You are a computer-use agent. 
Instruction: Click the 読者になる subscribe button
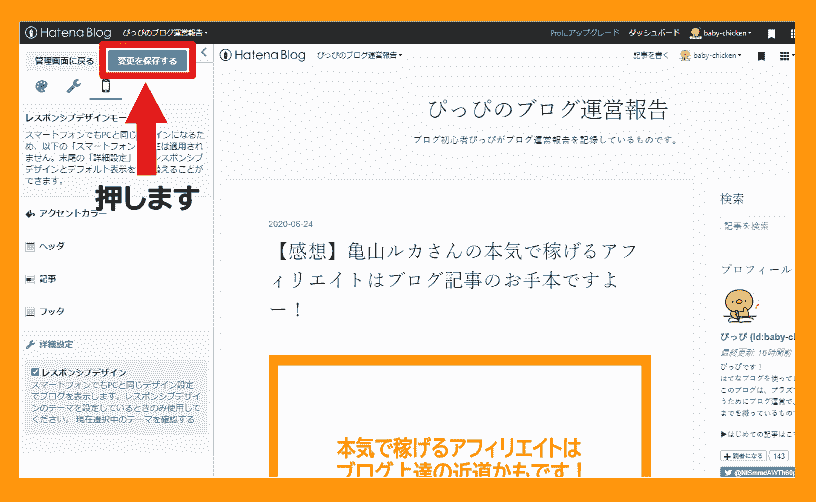point(743,456)
